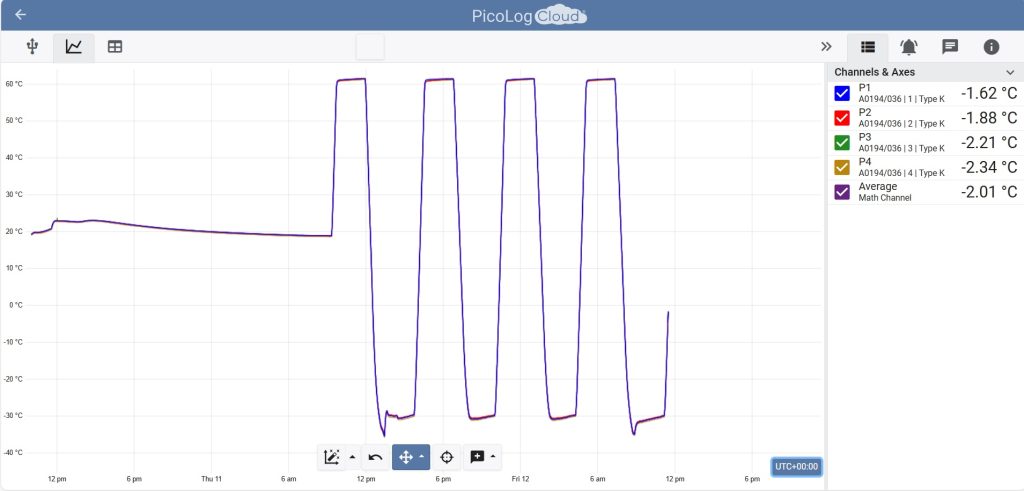Viewport: 1024px width, 491px height.
Task: Select the Average math channel row
Action: tap(920, 191)
